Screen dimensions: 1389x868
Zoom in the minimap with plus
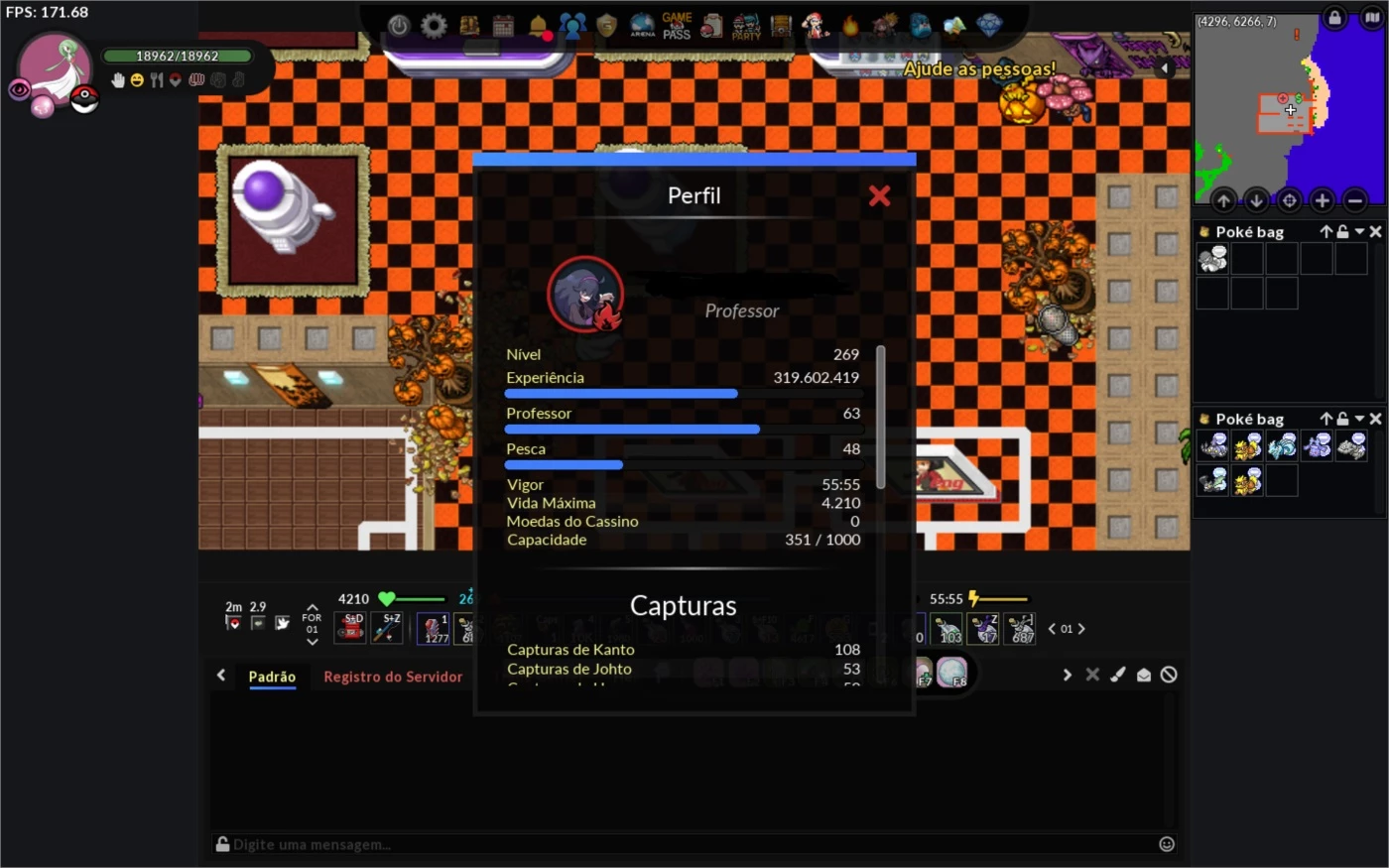coord(1322,200)
